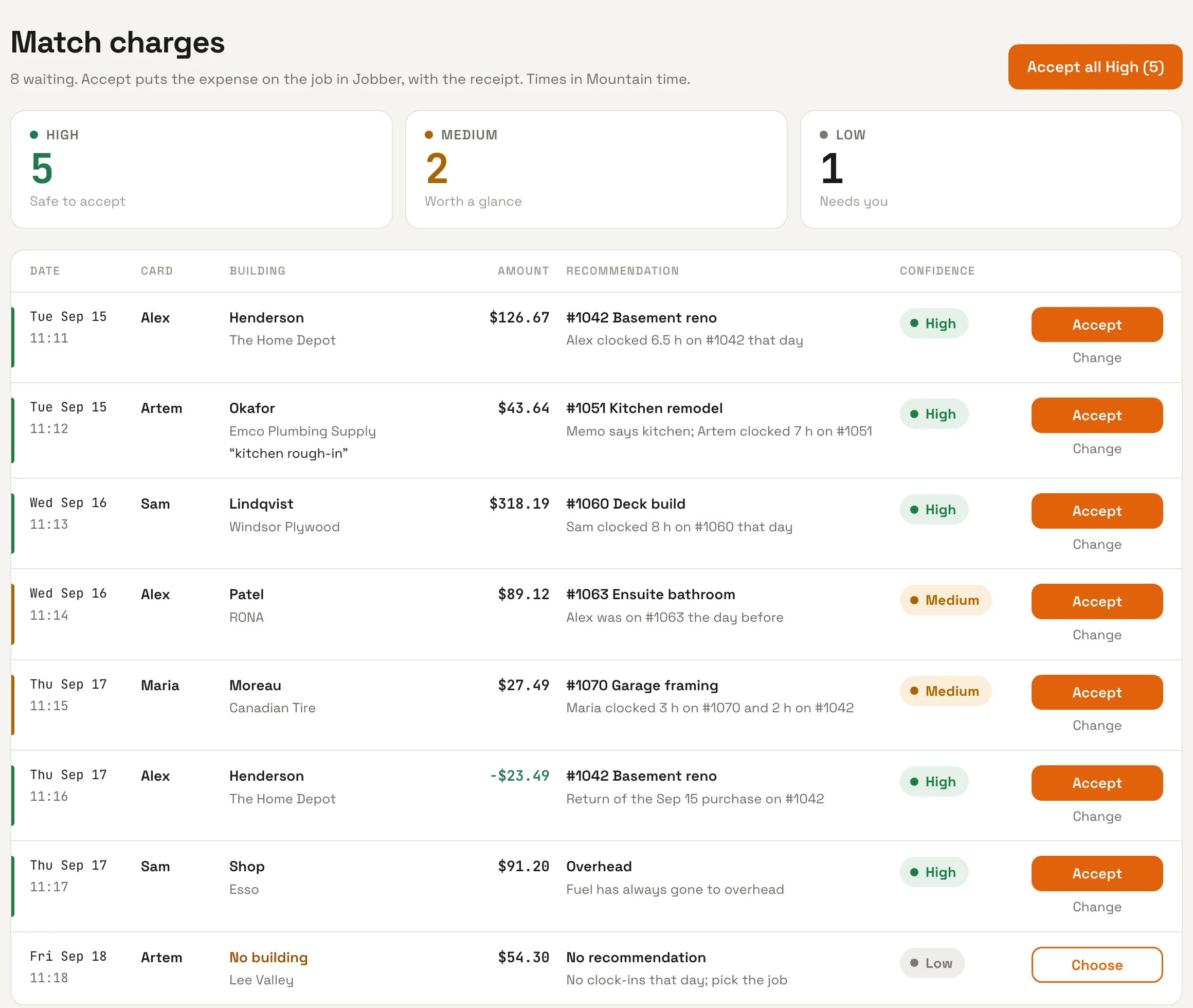Viewport: 1193px width, 1008px height.
Task: Accept the Moreau Canadian Tire charge
Action: (1096, 693)
